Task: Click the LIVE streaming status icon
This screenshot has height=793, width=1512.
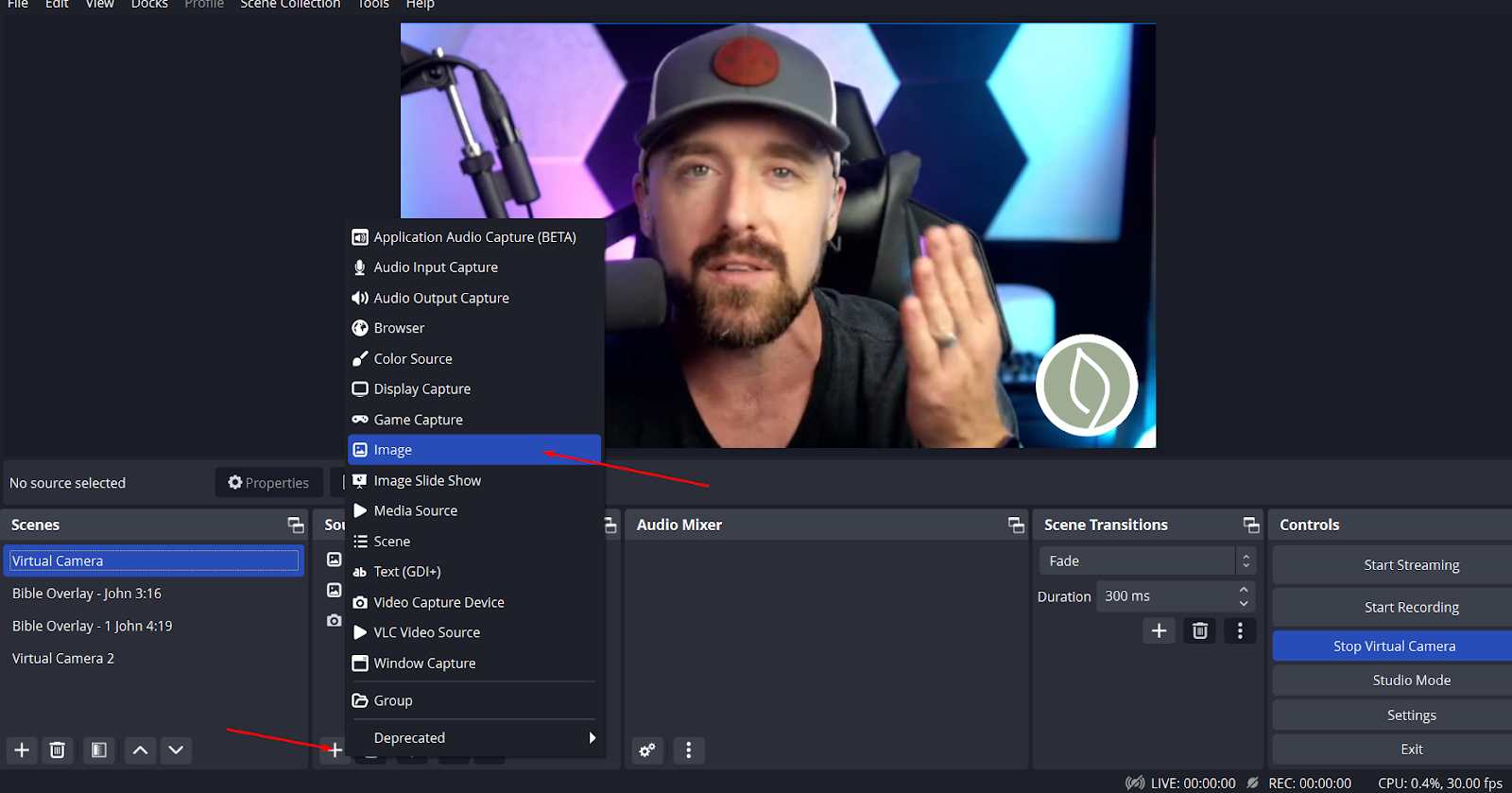Action: (1135, 784)
